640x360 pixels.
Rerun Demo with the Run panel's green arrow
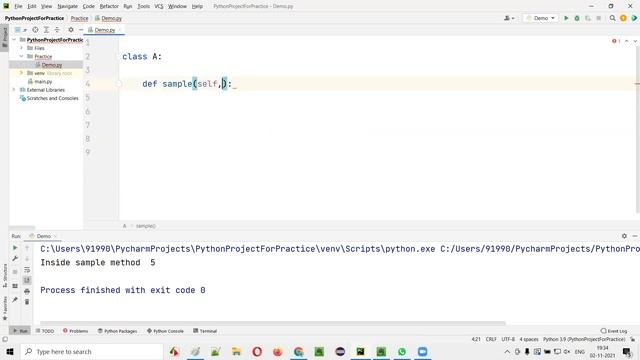[15, 248]
